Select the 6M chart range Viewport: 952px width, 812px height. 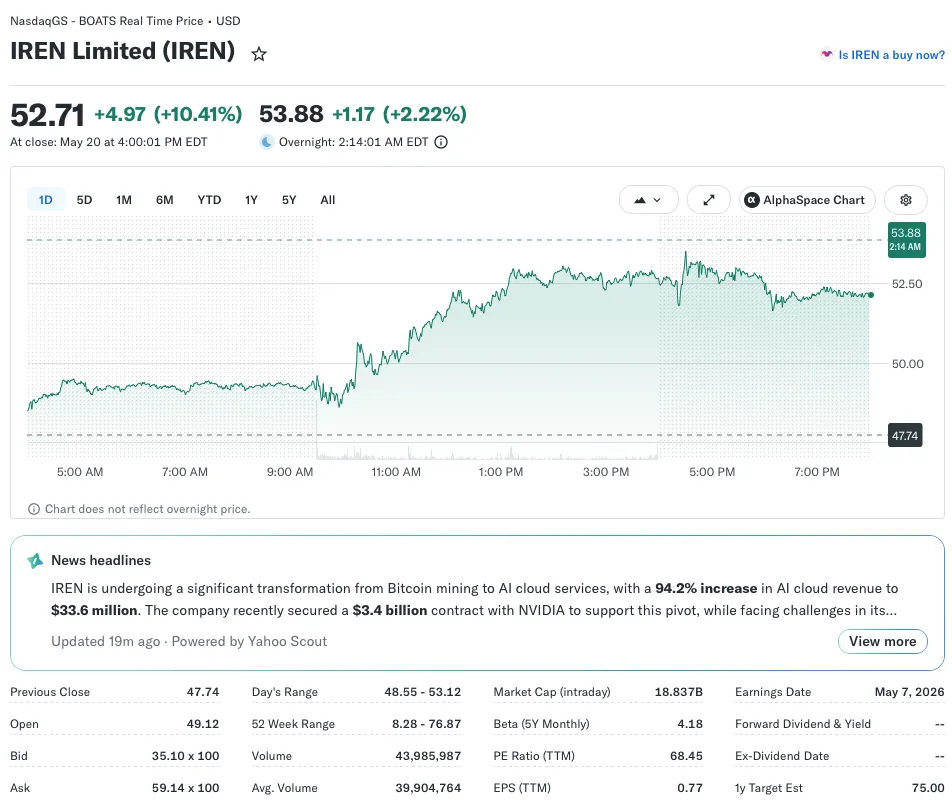click(165, 200)
